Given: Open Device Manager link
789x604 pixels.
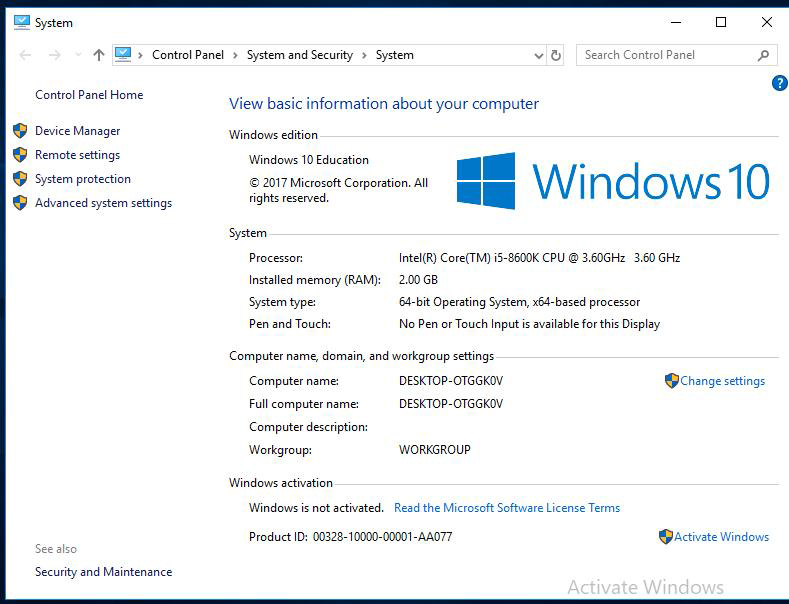Looking at the screenshot, I should (x=77, y=131).
